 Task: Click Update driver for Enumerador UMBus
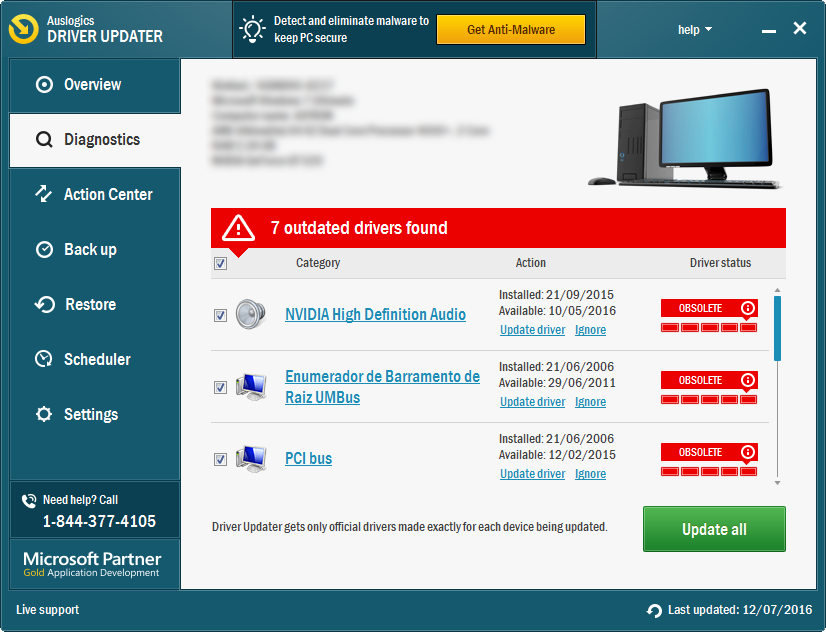pos(533,402)
